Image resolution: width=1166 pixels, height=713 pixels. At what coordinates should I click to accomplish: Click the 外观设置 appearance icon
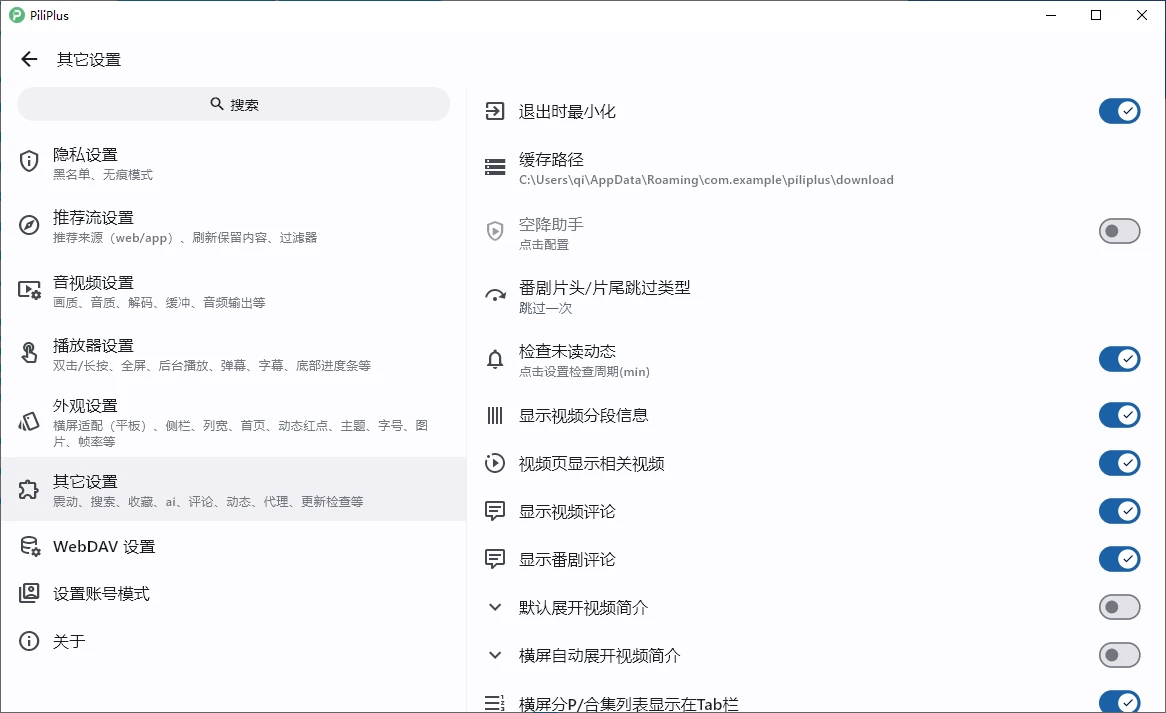[29, 421]
